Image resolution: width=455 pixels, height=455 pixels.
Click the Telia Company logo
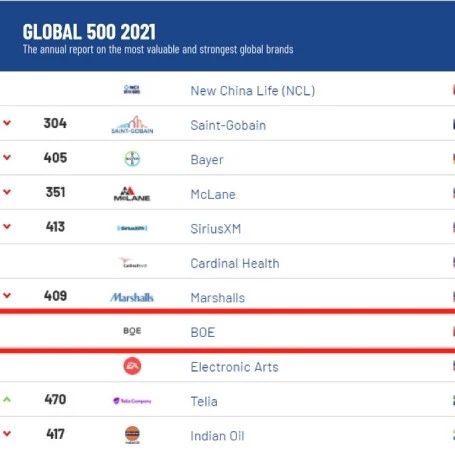[132, 401]
